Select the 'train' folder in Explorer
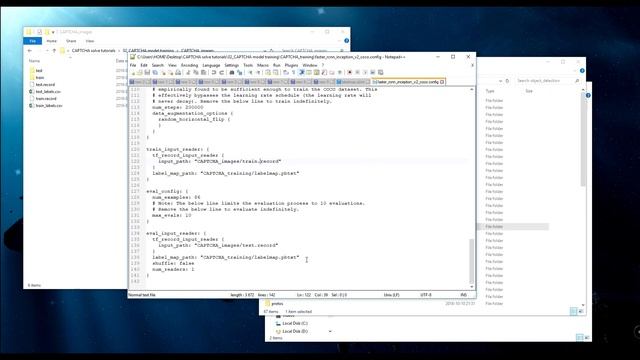 point(40,78)
